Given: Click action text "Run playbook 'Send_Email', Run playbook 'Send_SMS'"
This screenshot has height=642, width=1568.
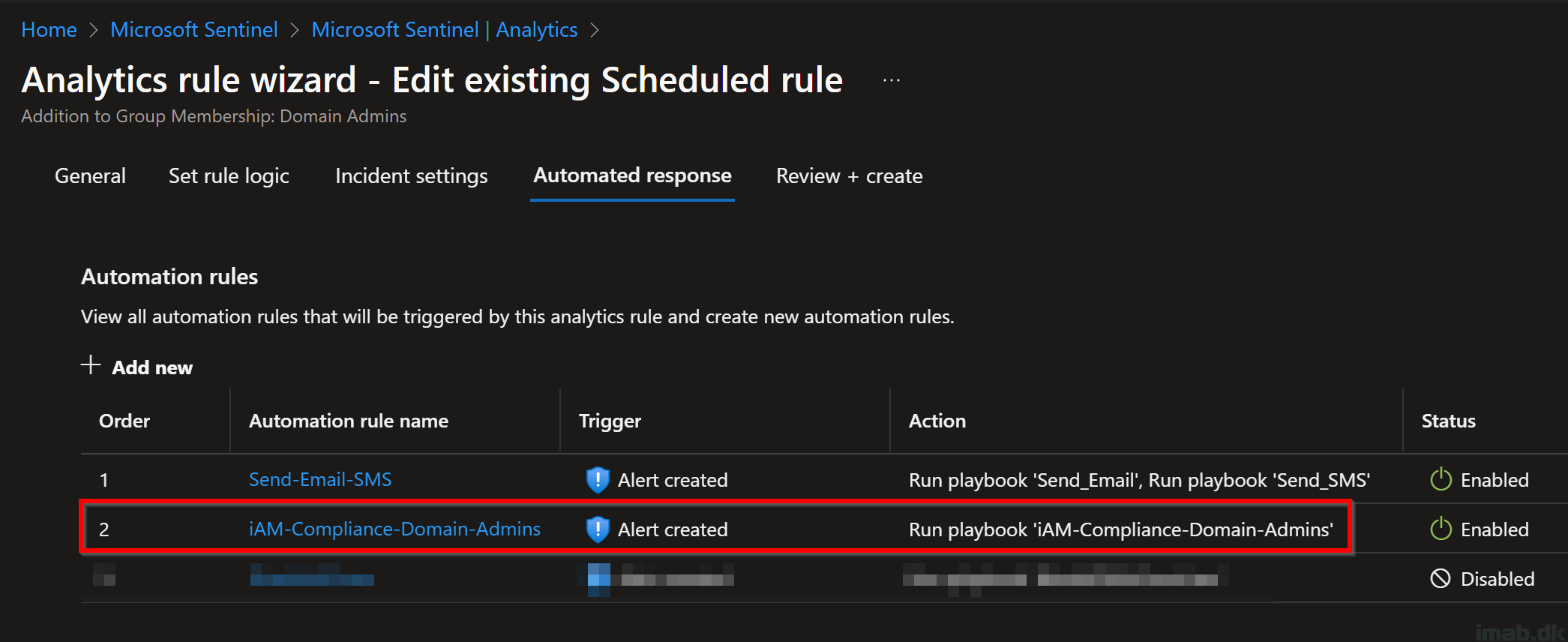Looking at the screenshot, I should (1140, 480).
